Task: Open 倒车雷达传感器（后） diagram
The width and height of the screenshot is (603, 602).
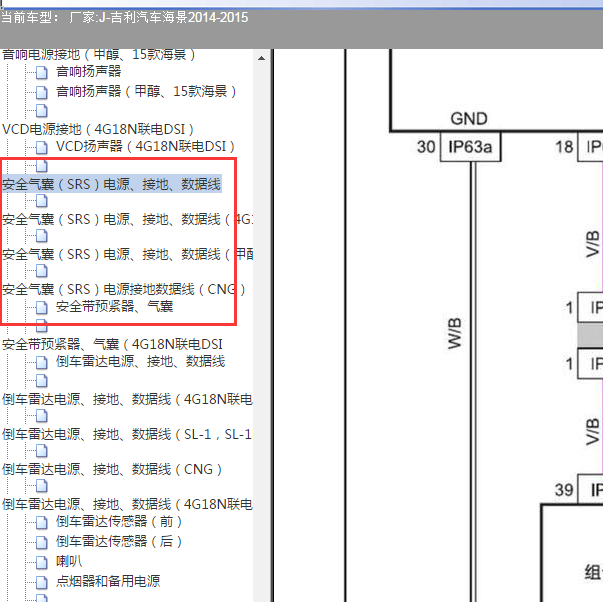Action: point(119,542)
